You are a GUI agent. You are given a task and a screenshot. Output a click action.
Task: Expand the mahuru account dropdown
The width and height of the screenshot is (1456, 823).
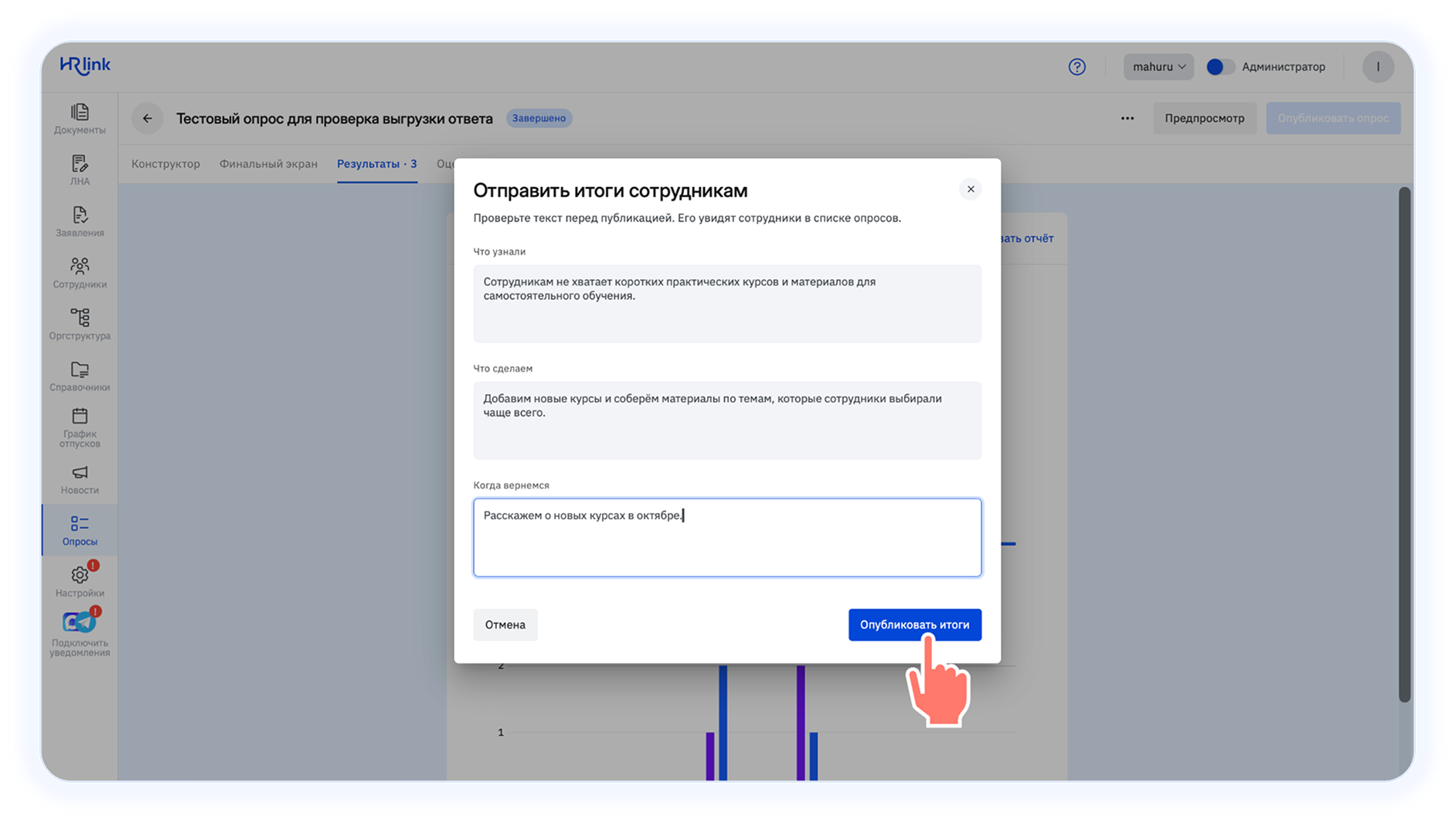1158,66
